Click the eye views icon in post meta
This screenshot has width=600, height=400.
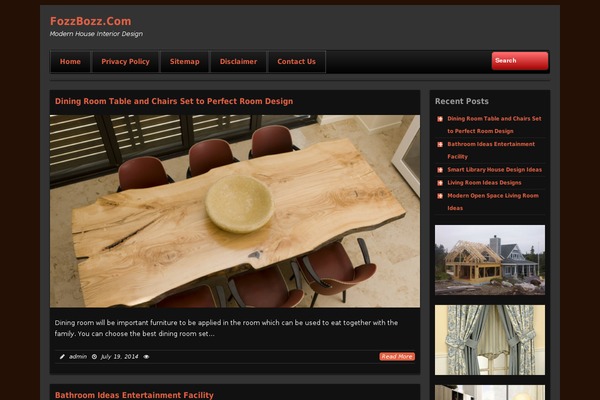point(146,357)
